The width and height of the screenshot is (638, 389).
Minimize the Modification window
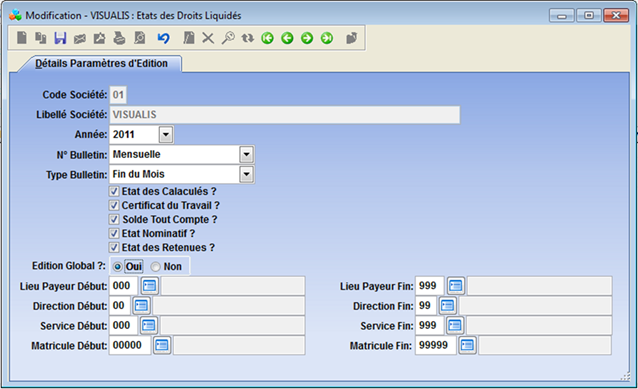[562, 15]
